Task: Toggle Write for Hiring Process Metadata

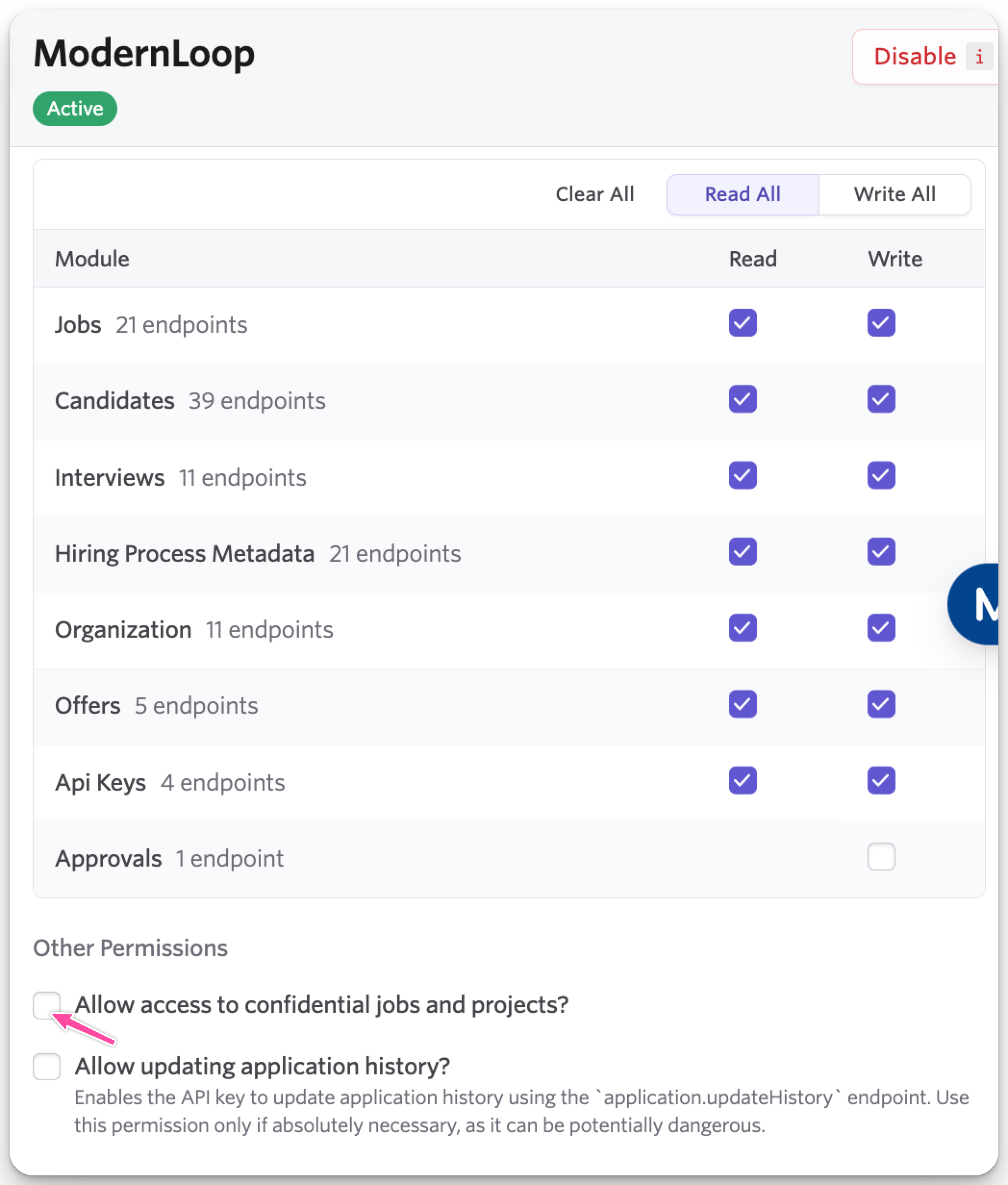Action: [881, 551]
